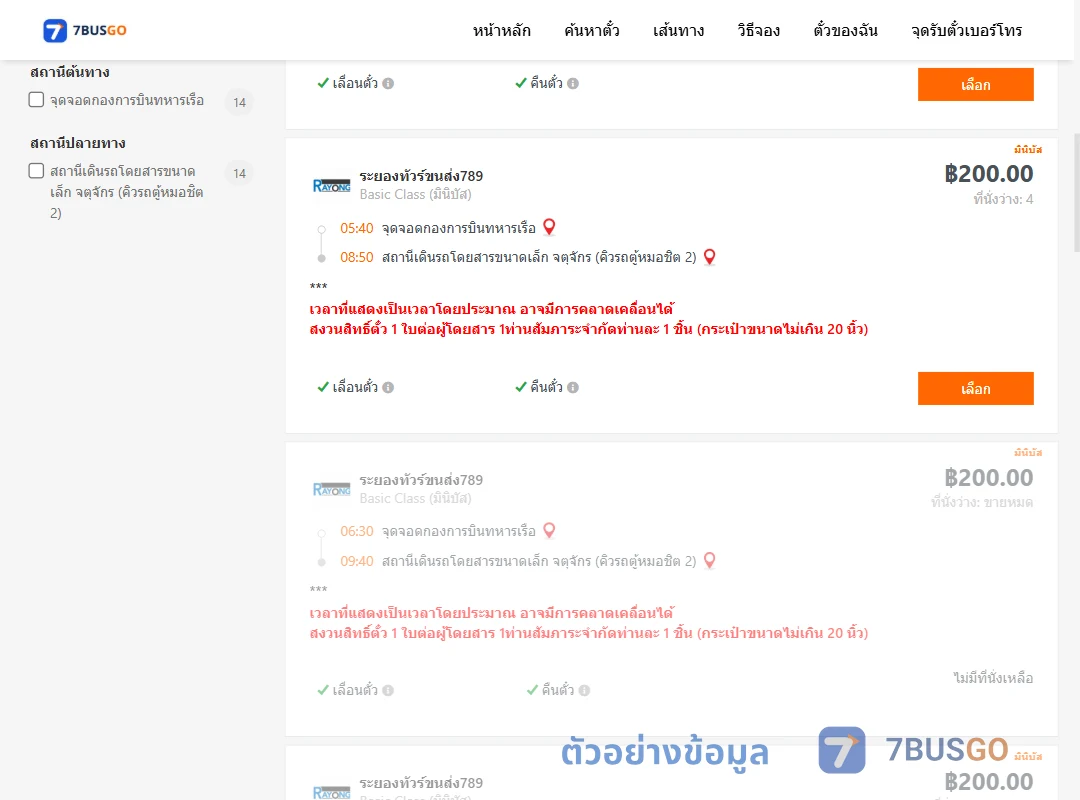Check the จุดจอดกองการบินทหารเรือ origin station filter
The image size is (1080, 800).
point(37,100)
